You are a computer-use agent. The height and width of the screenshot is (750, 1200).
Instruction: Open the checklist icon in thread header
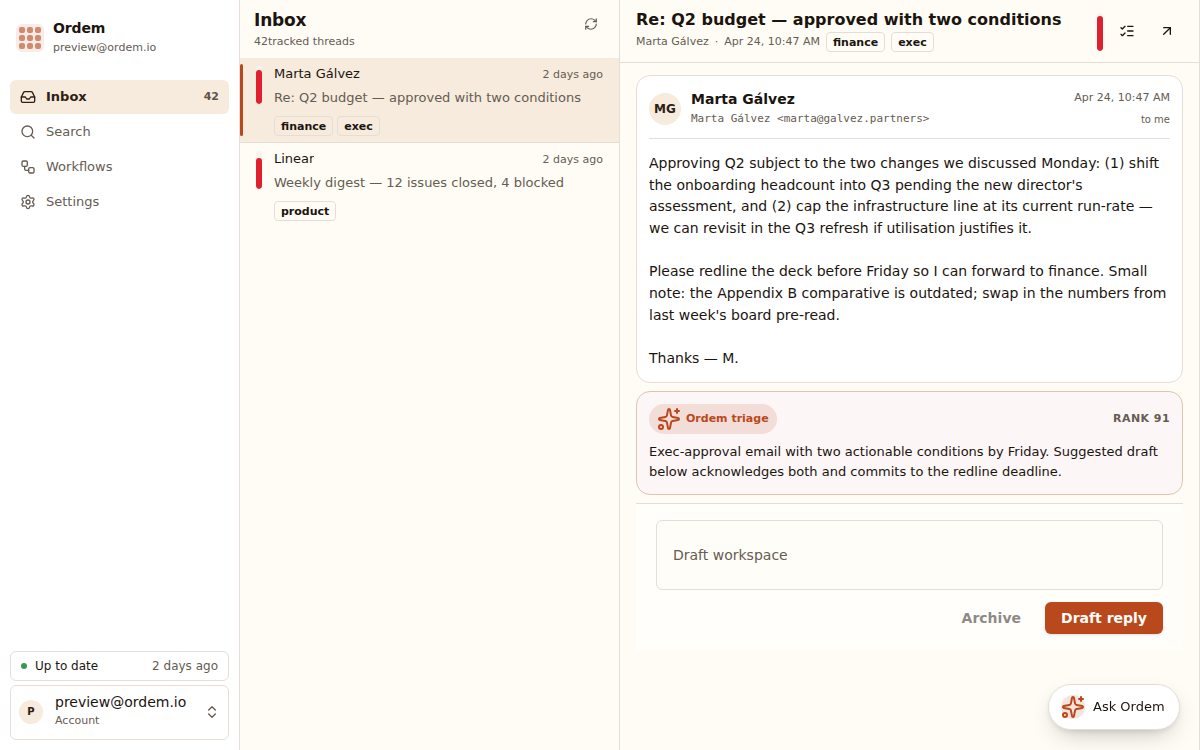pos(1127,31)
